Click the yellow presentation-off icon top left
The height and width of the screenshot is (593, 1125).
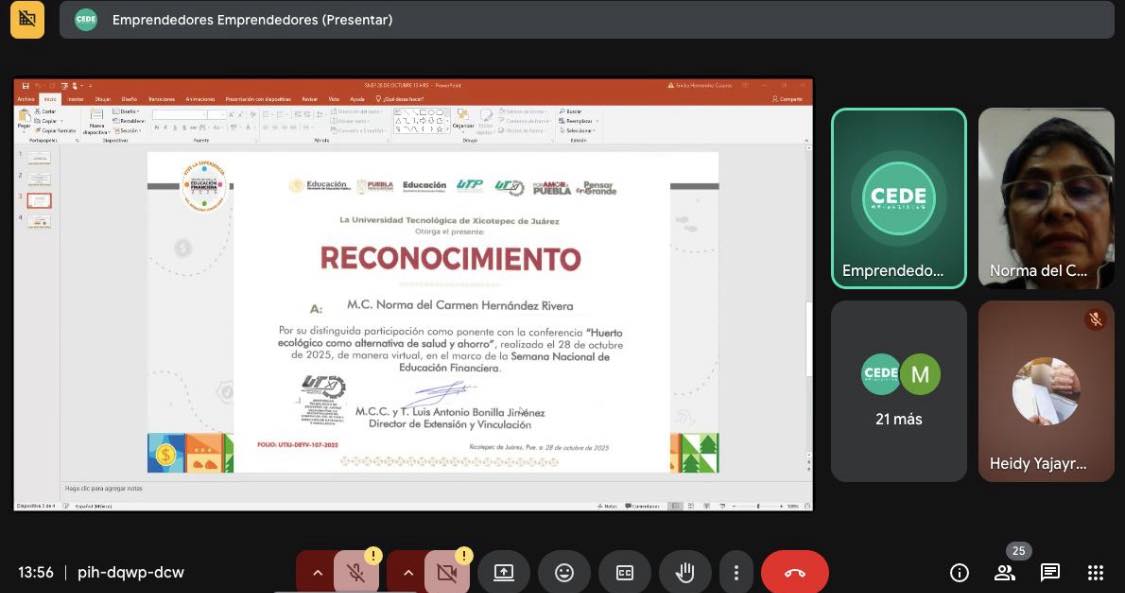point(27,19)
